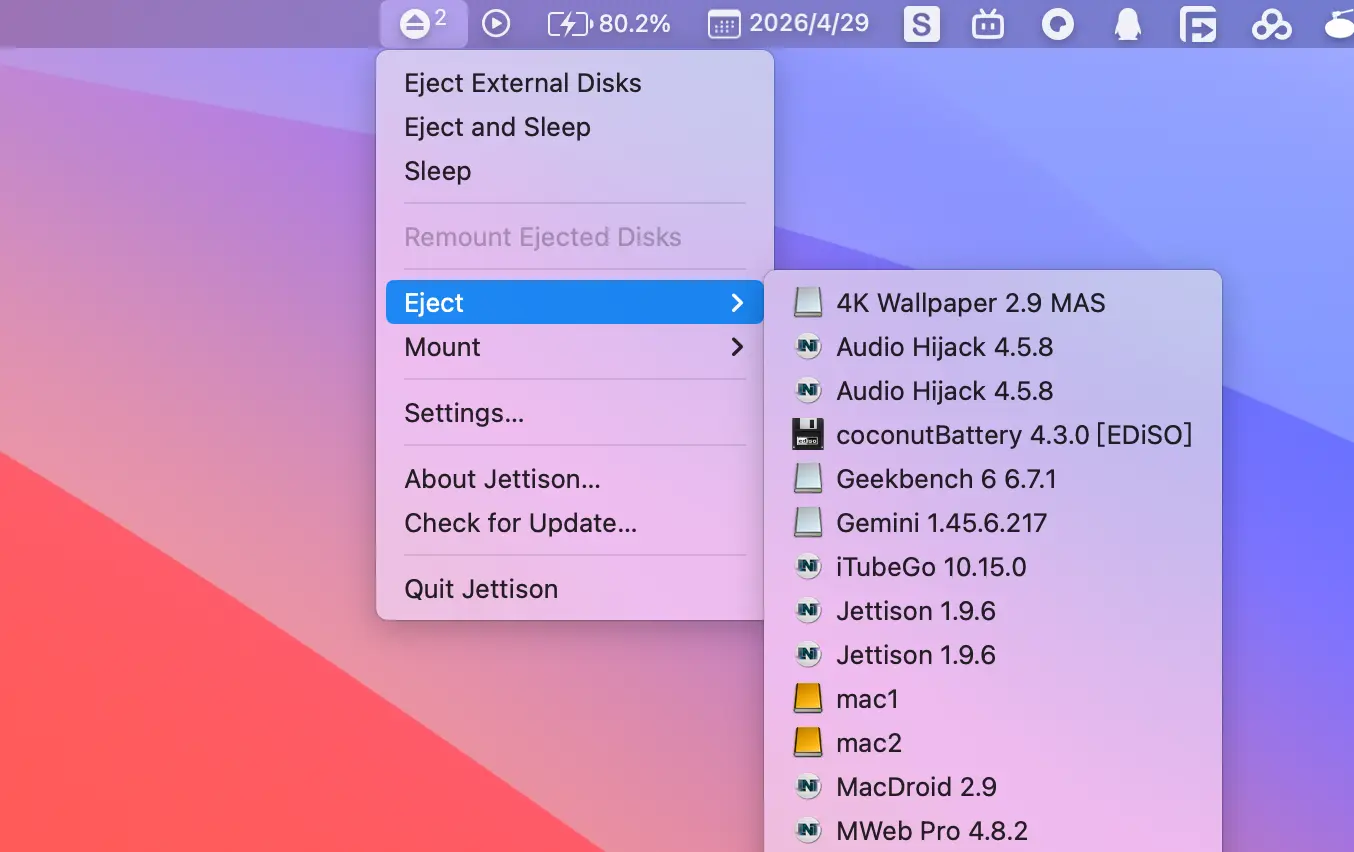
Task: Eject the mac2 disk
Action: click(x=993, y=743)
